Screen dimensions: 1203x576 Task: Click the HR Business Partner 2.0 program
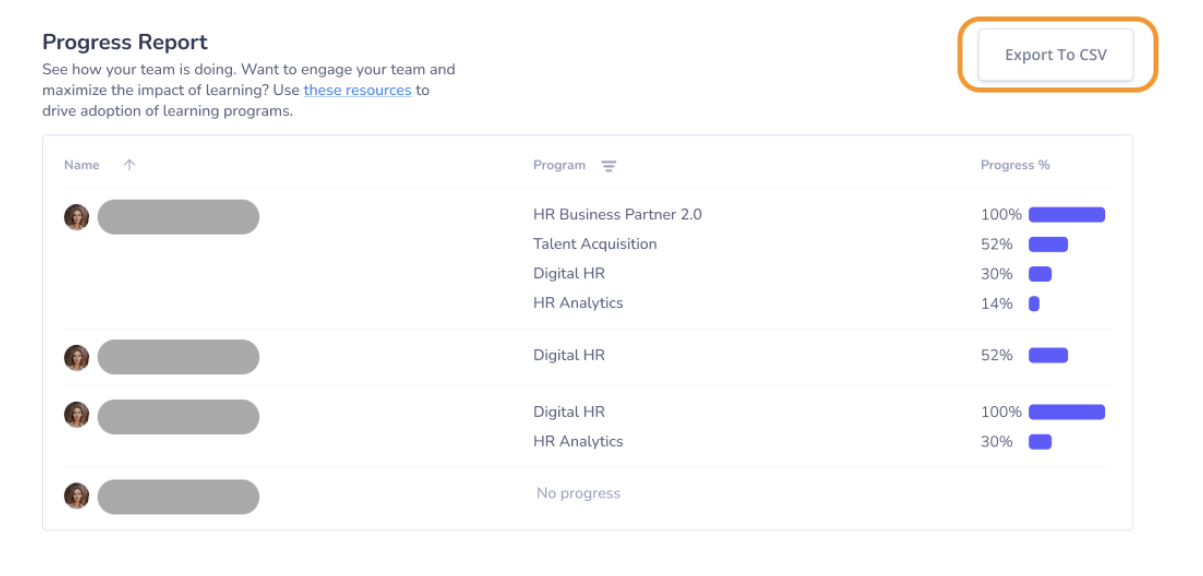(617, 214)
